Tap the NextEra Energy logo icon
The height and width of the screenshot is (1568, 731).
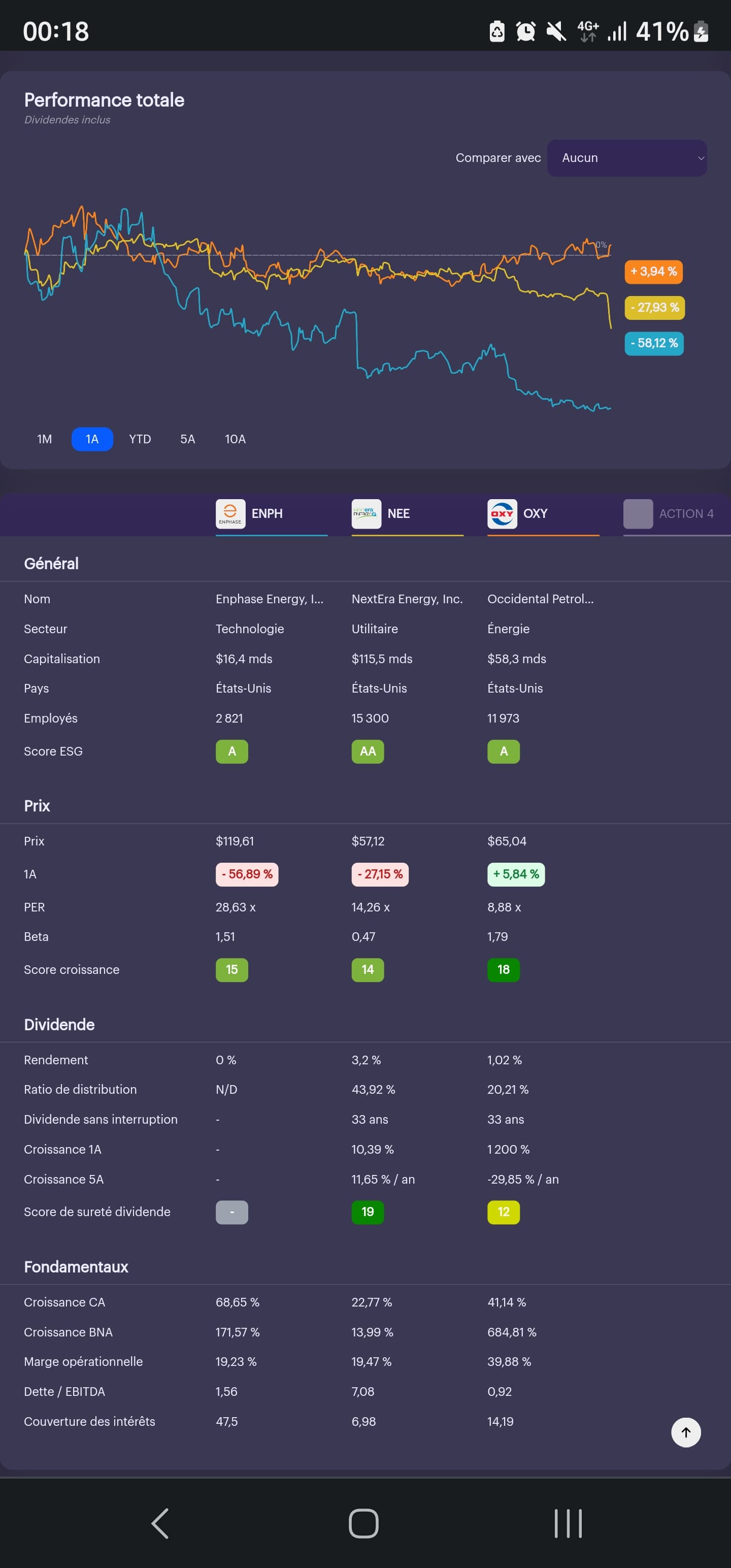click(367, 514)
